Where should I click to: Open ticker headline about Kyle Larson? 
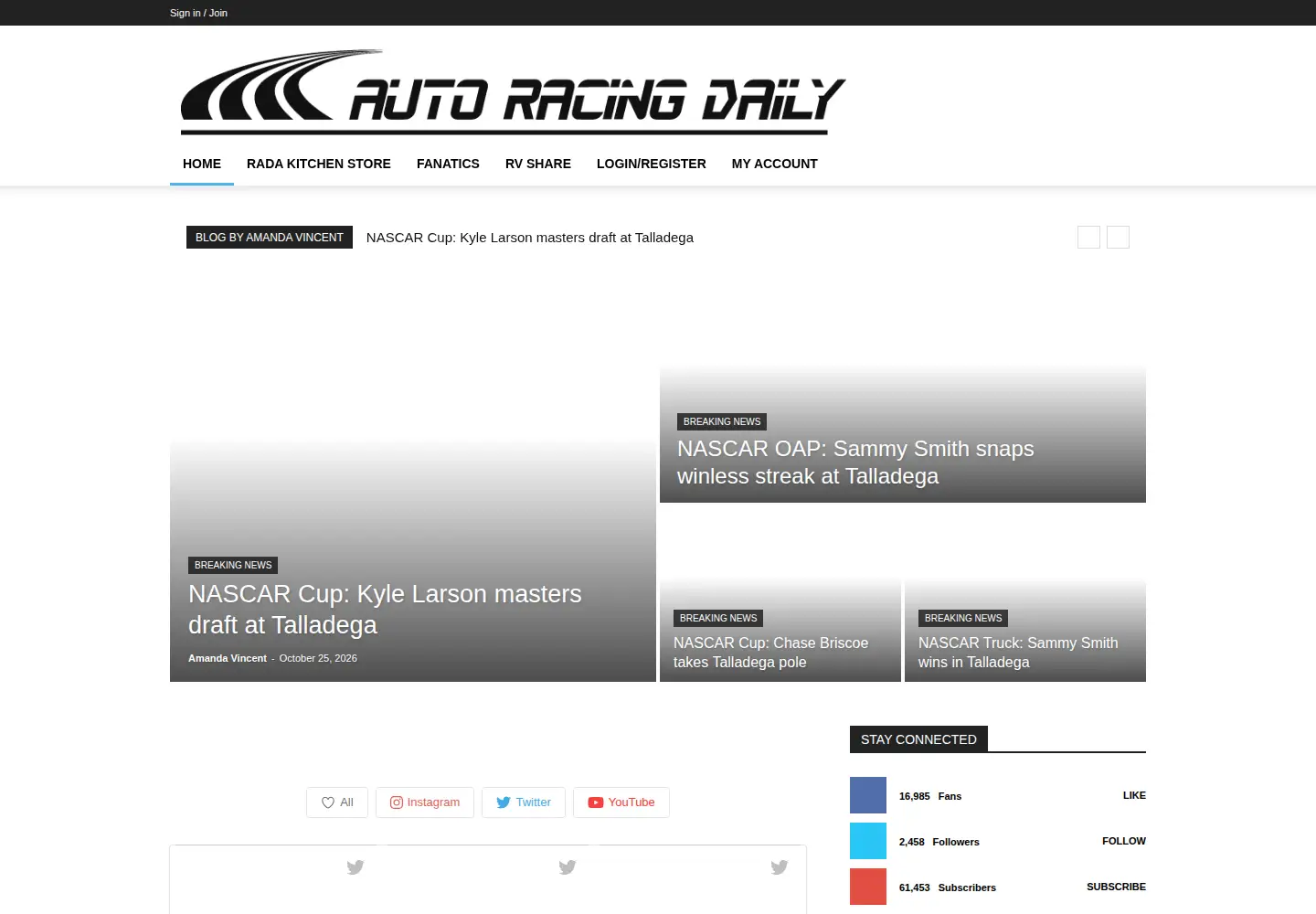coord(530,238)
